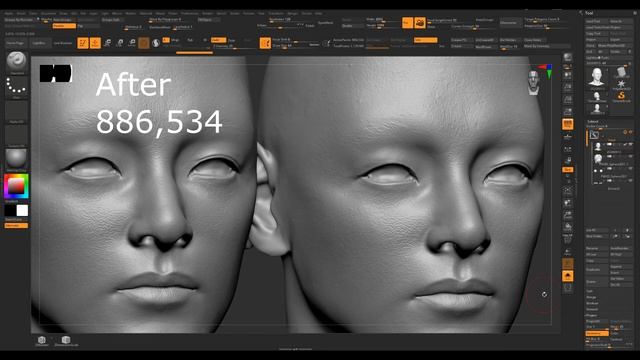Open the Transform menu
The height and width of the screenshot is (360, 640).
276,13
